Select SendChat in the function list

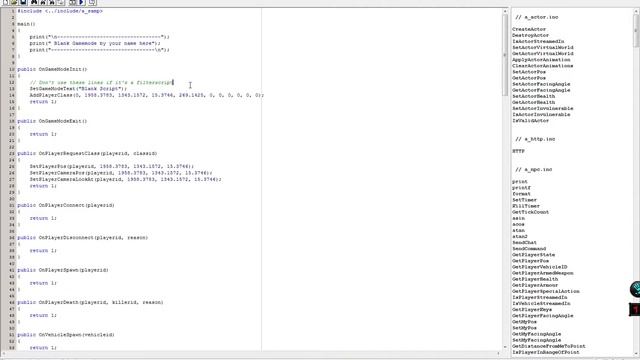pos(524,242)
